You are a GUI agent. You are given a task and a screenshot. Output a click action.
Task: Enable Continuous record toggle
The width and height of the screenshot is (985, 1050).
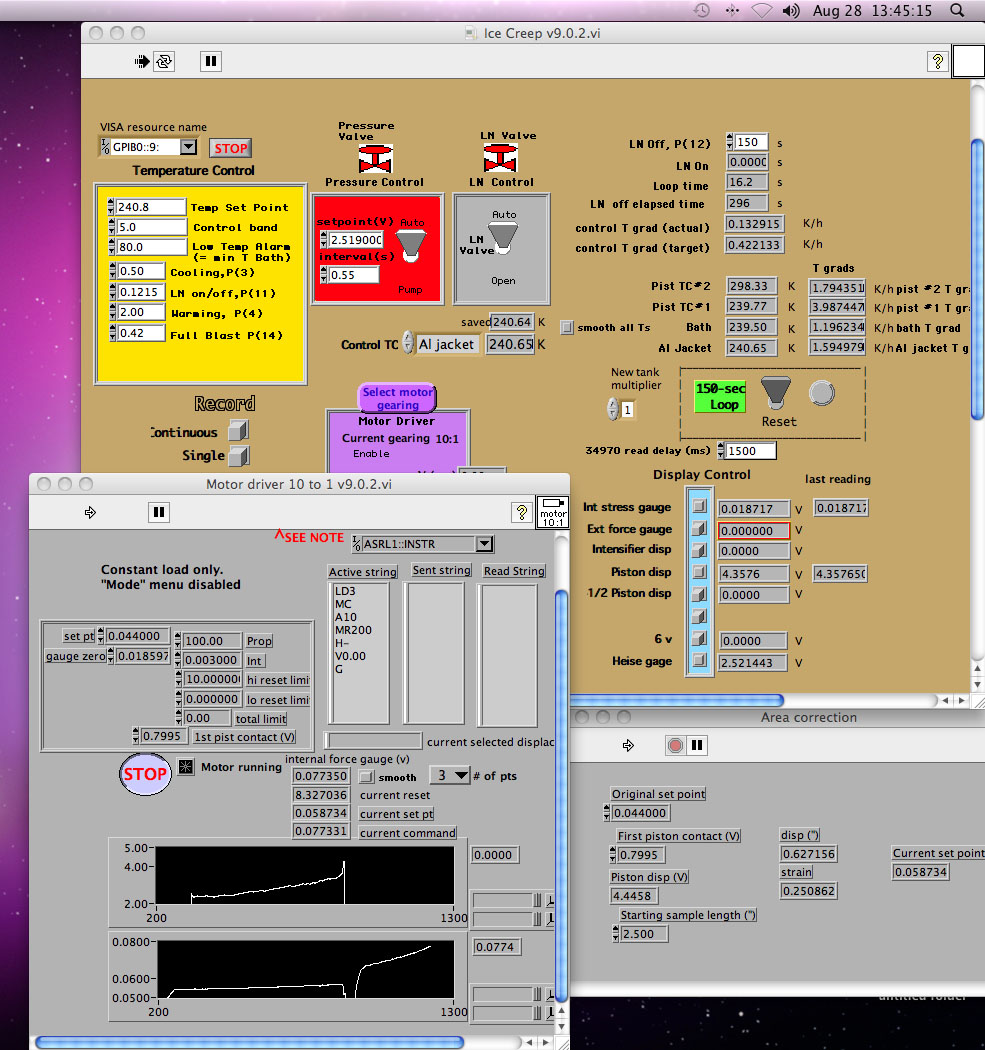pos(237,431)
